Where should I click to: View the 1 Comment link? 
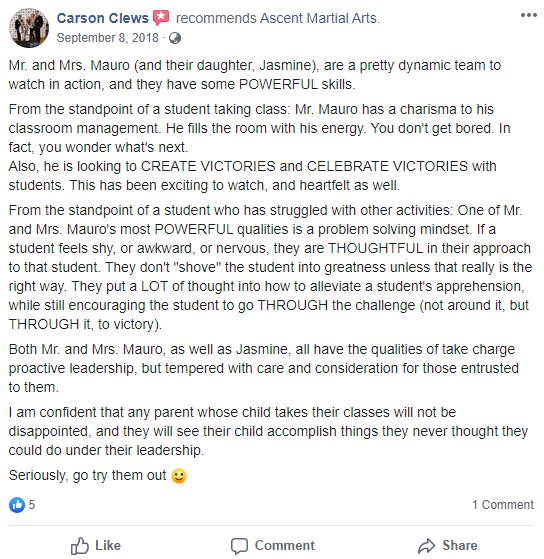click(x=503, y=505)
